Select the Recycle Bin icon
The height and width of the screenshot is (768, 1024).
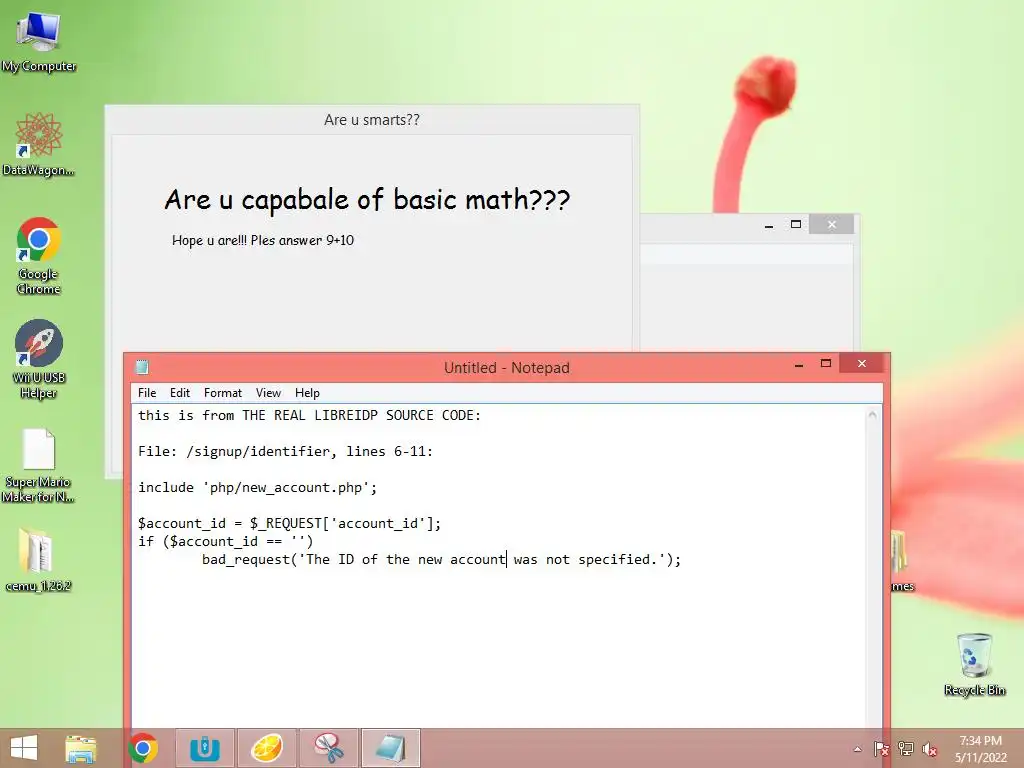click(x=974, y=664)
